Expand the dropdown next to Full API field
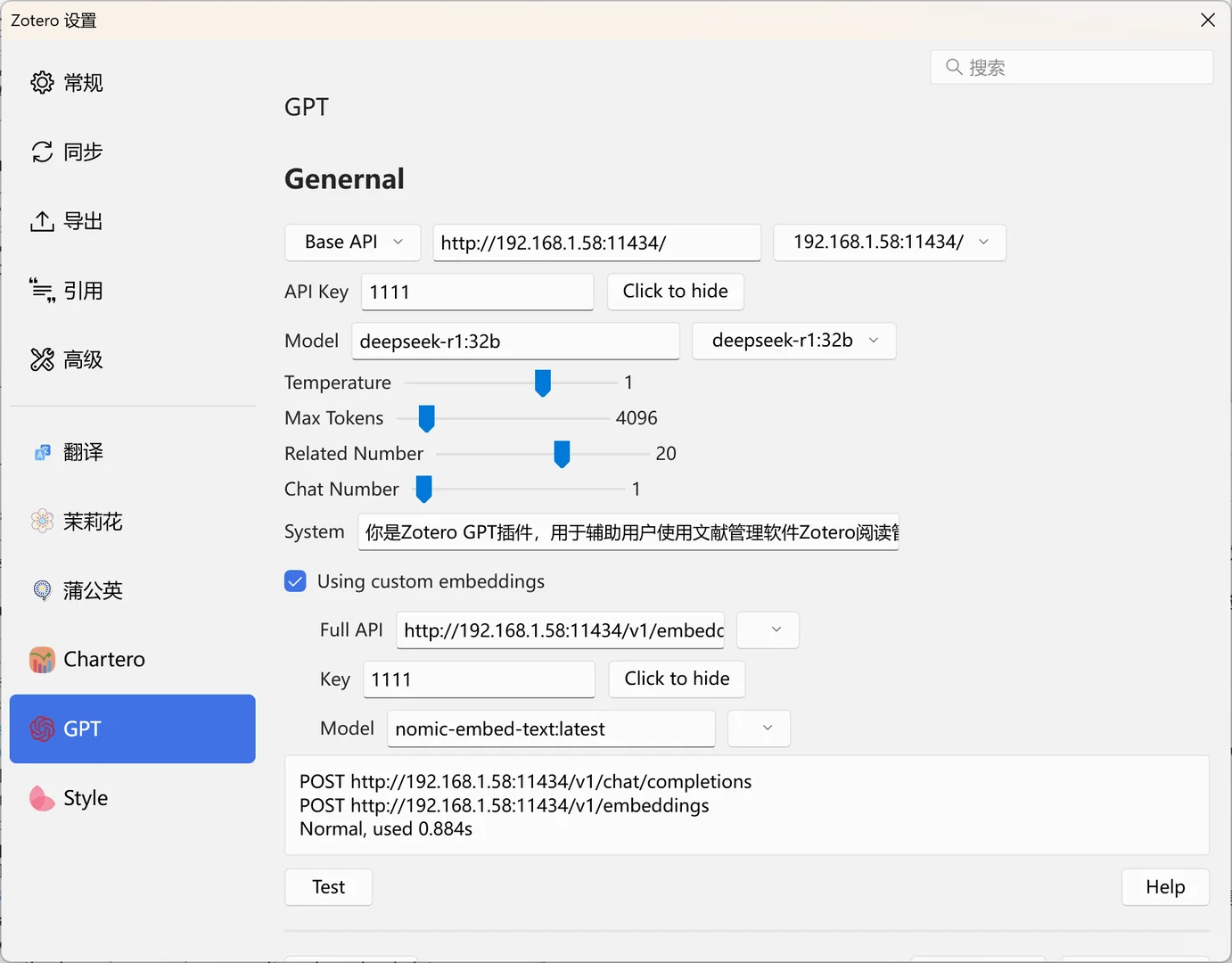The image size is (1232, 963). click(x=768, y=630)
